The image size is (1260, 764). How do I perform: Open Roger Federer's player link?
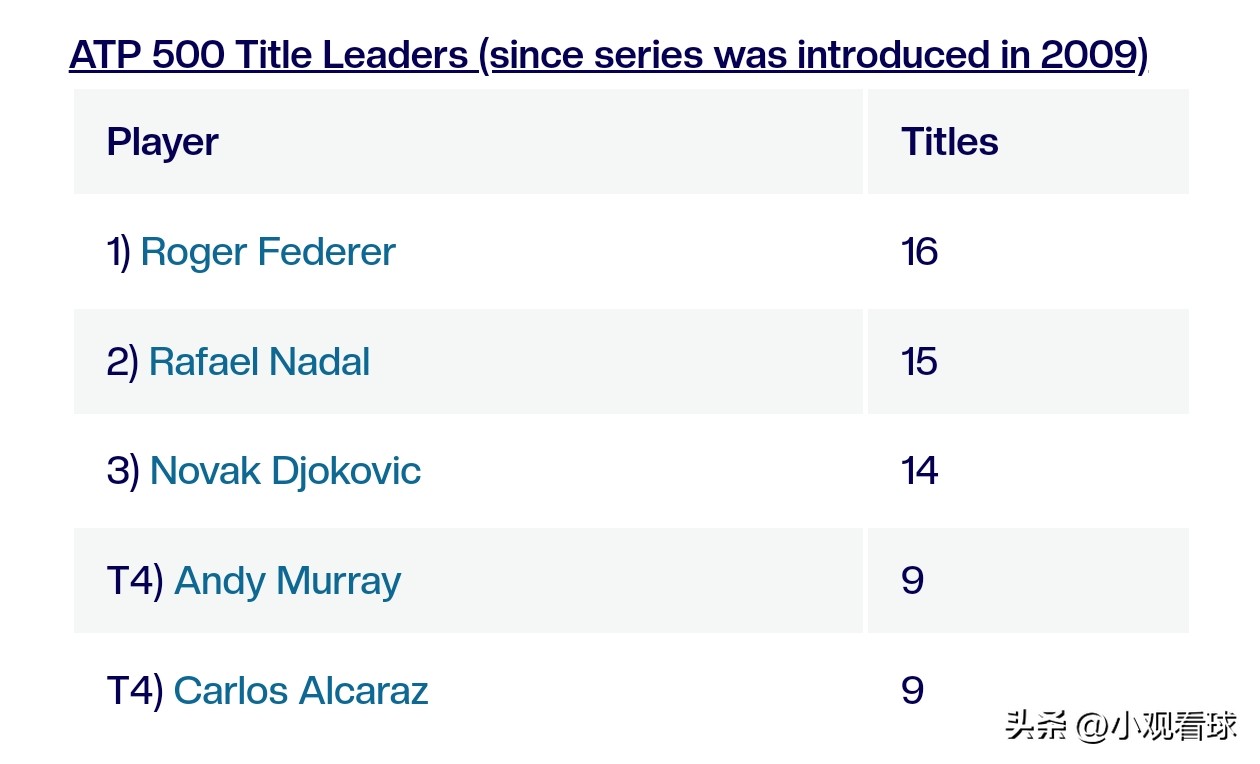pos(268,252)
